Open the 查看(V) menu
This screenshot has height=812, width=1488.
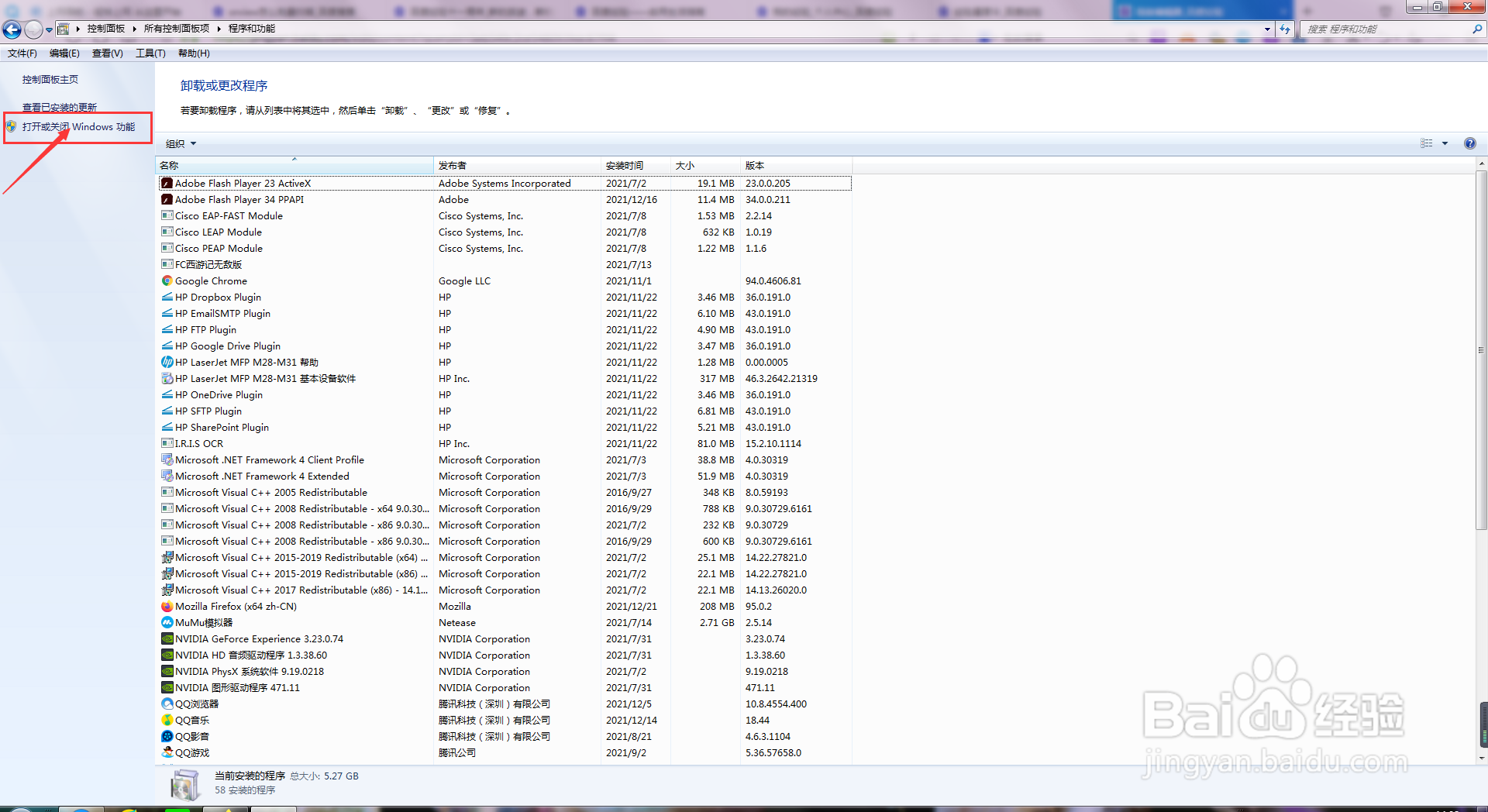tap(108, 53)
